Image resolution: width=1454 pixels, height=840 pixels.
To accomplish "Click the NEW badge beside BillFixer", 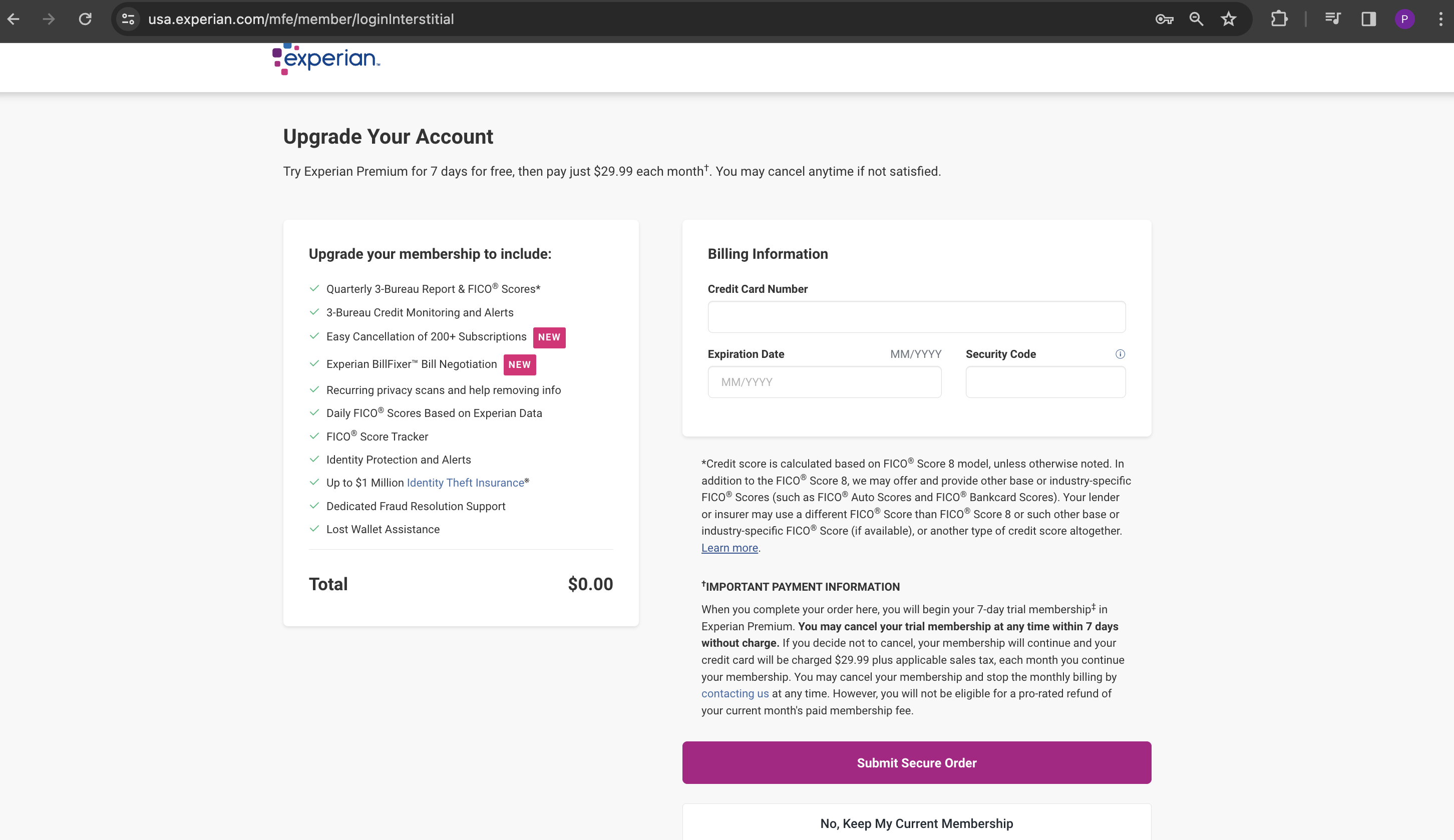I will pyautogui.click(x=519, y=364).
